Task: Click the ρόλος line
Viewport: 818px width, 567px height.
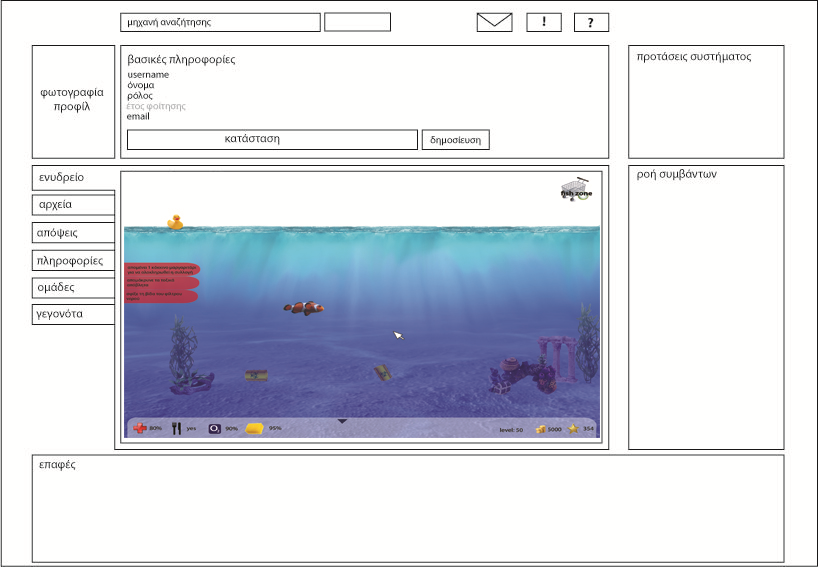Action: (x=140, y=95)
